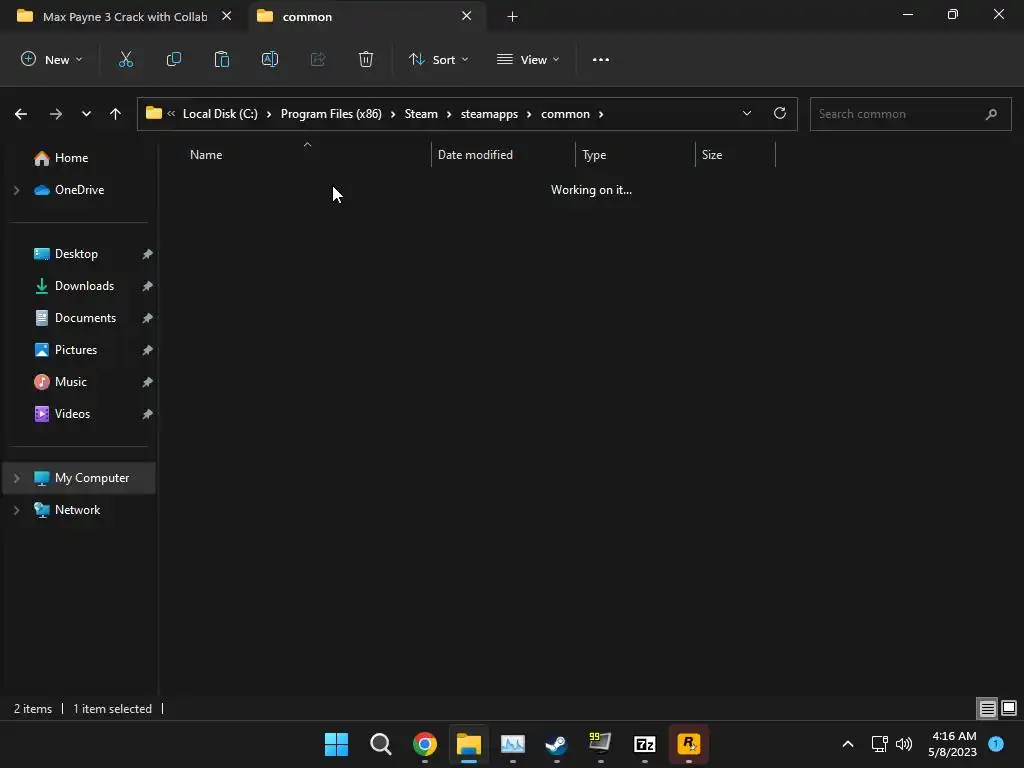Open the Sort options dropdown
This screenshot has height=768, width=1024.
439,59
